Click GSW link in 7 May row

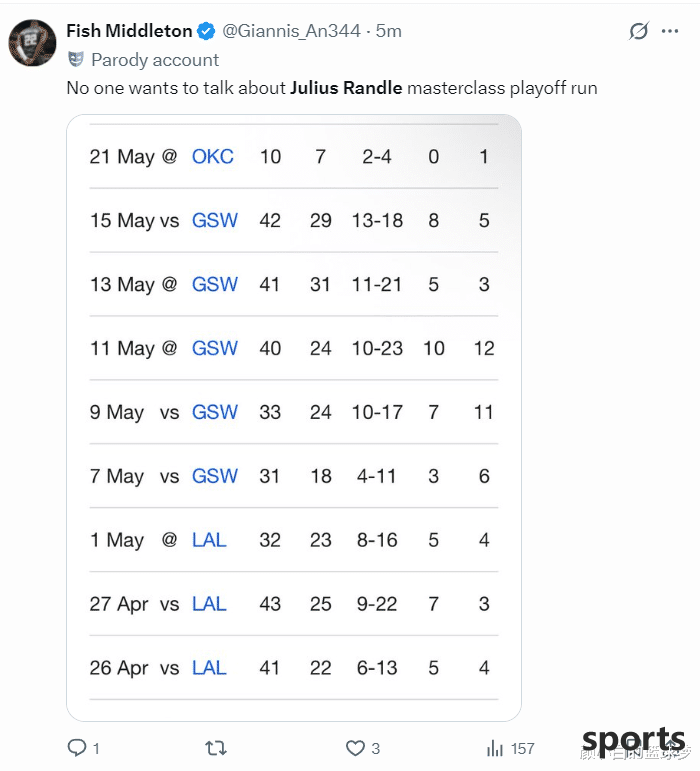(215, 476)
